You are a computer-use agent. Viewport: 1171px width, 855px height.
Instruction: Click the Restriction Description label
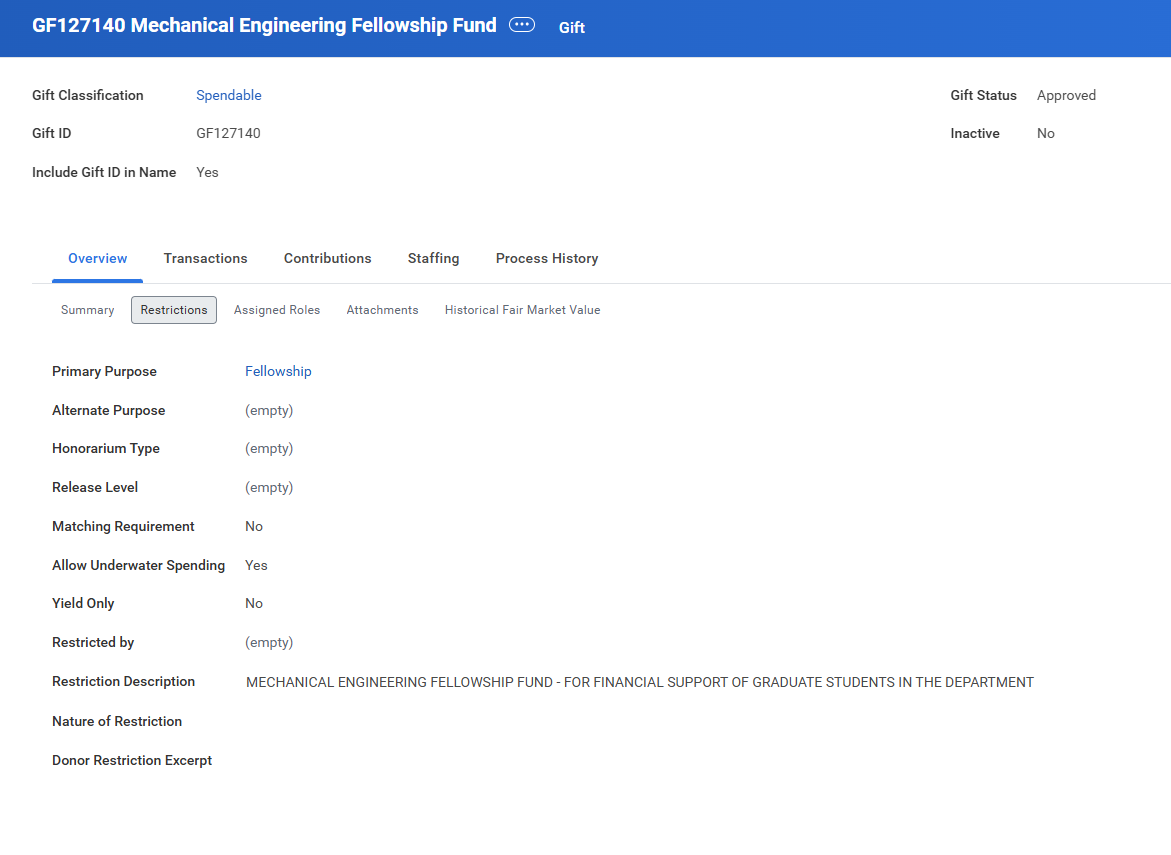(123, 681)
